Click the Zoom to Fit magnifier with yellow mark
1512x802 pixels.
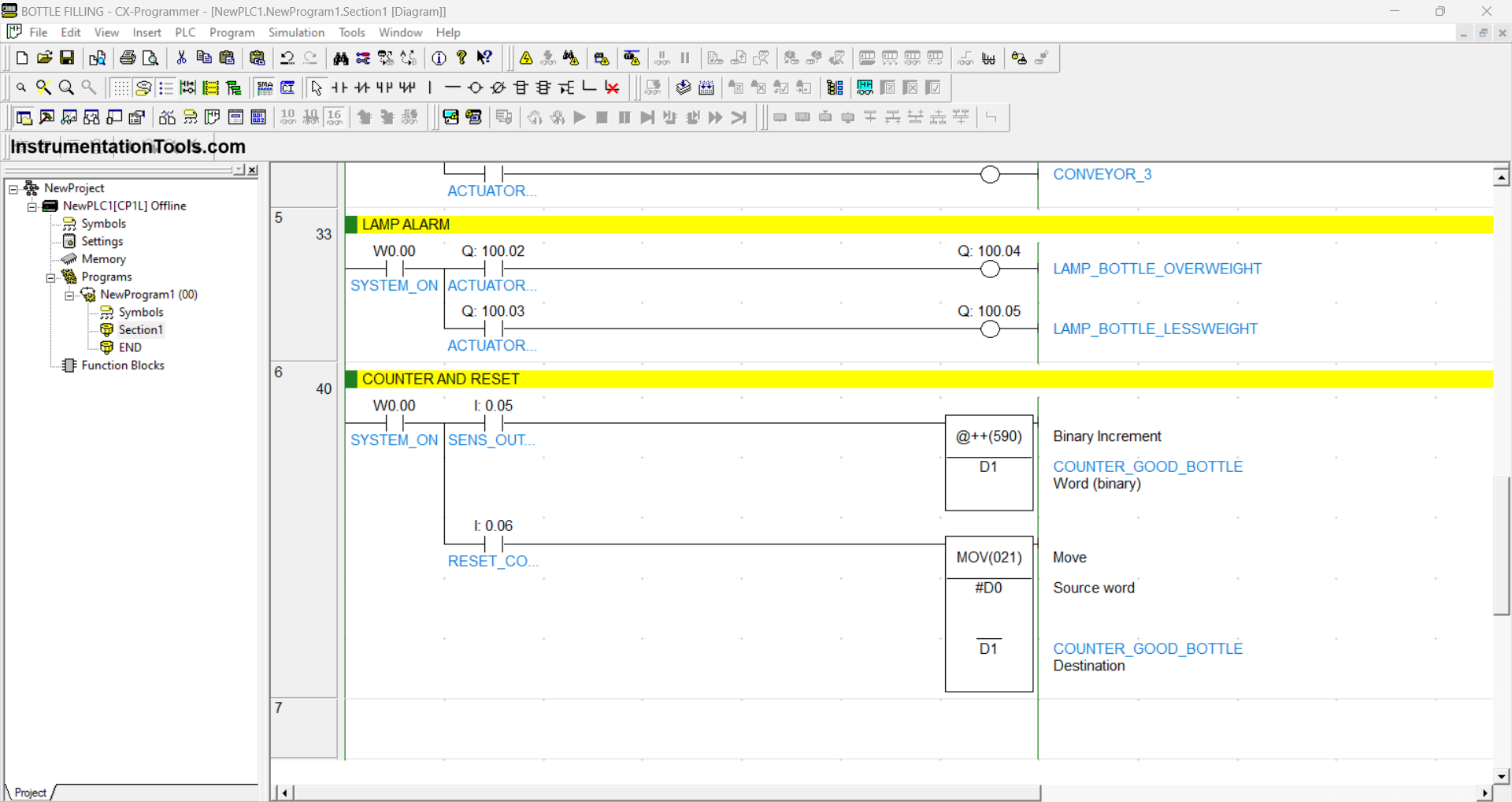point(44,87)
